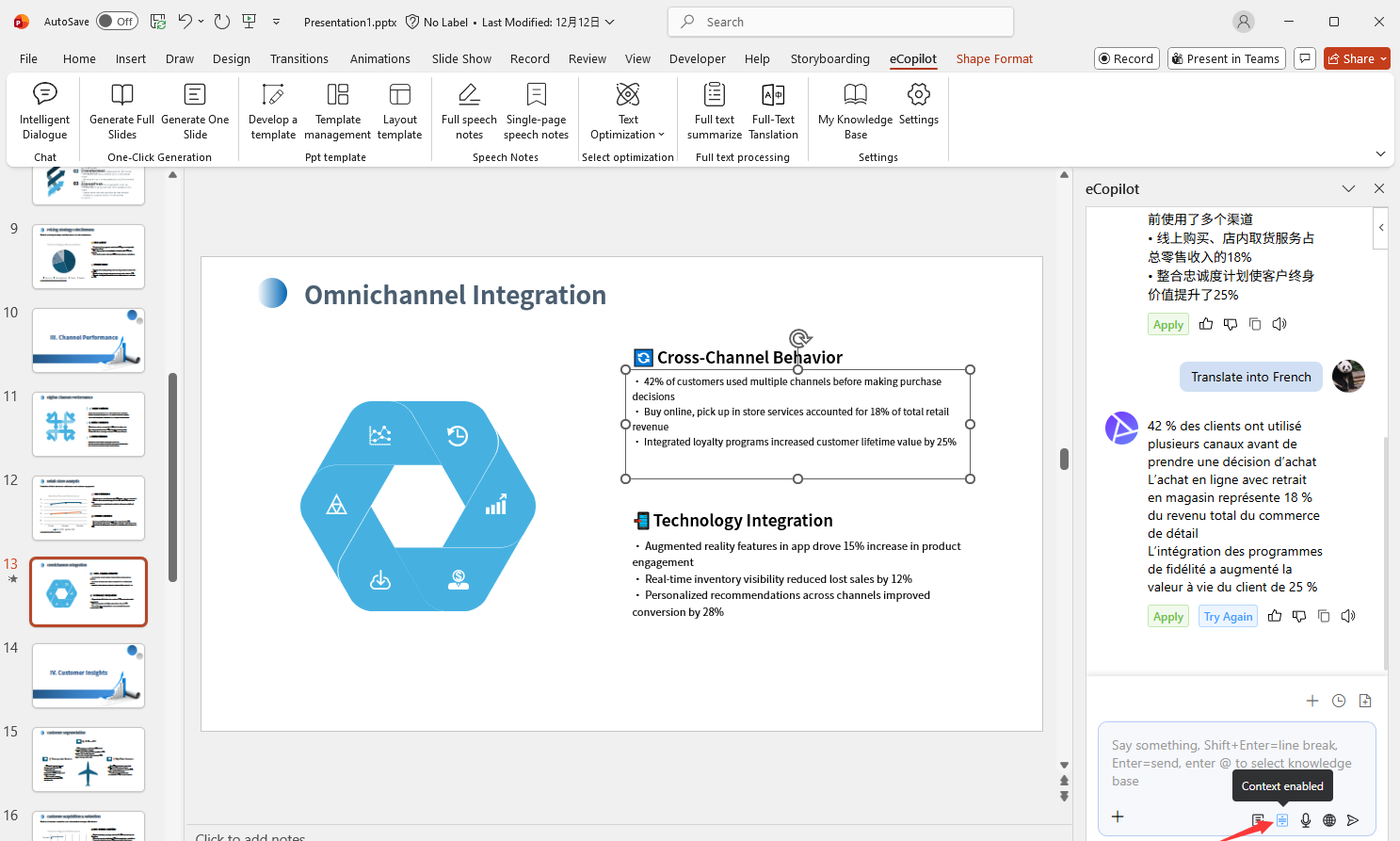
Task: Open eCopilot pane options chevron
Action: click(x=1348, y=189)
